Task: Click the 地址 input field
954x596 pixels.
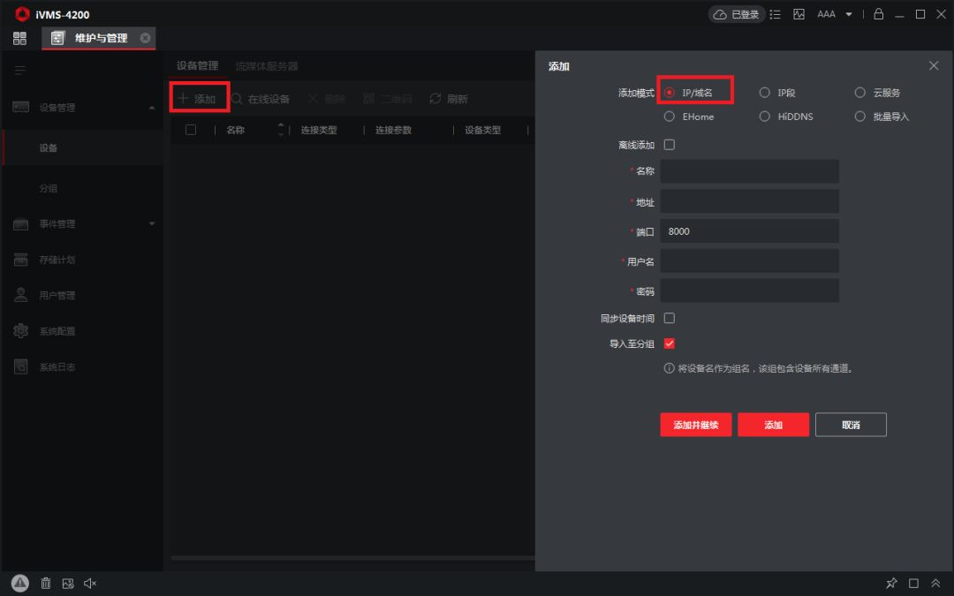Action: click(749, 202)
